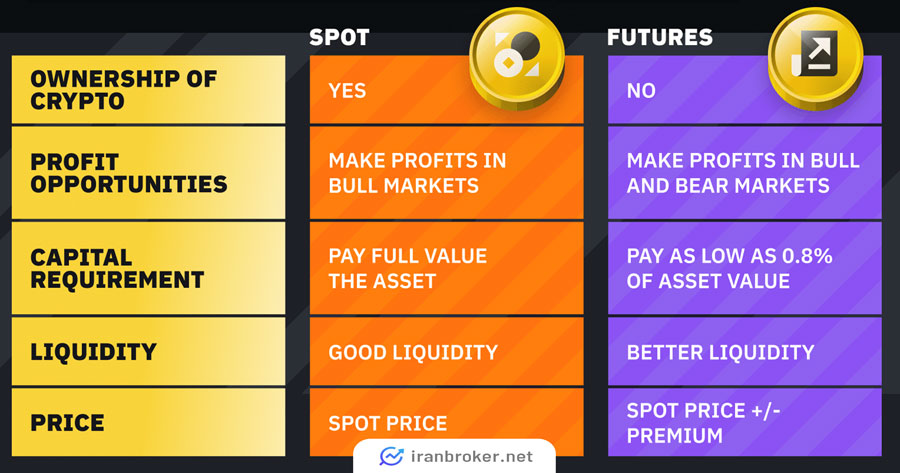Click the Ownership of Crypto row label

pyautogui.click(x=148, y=90)
